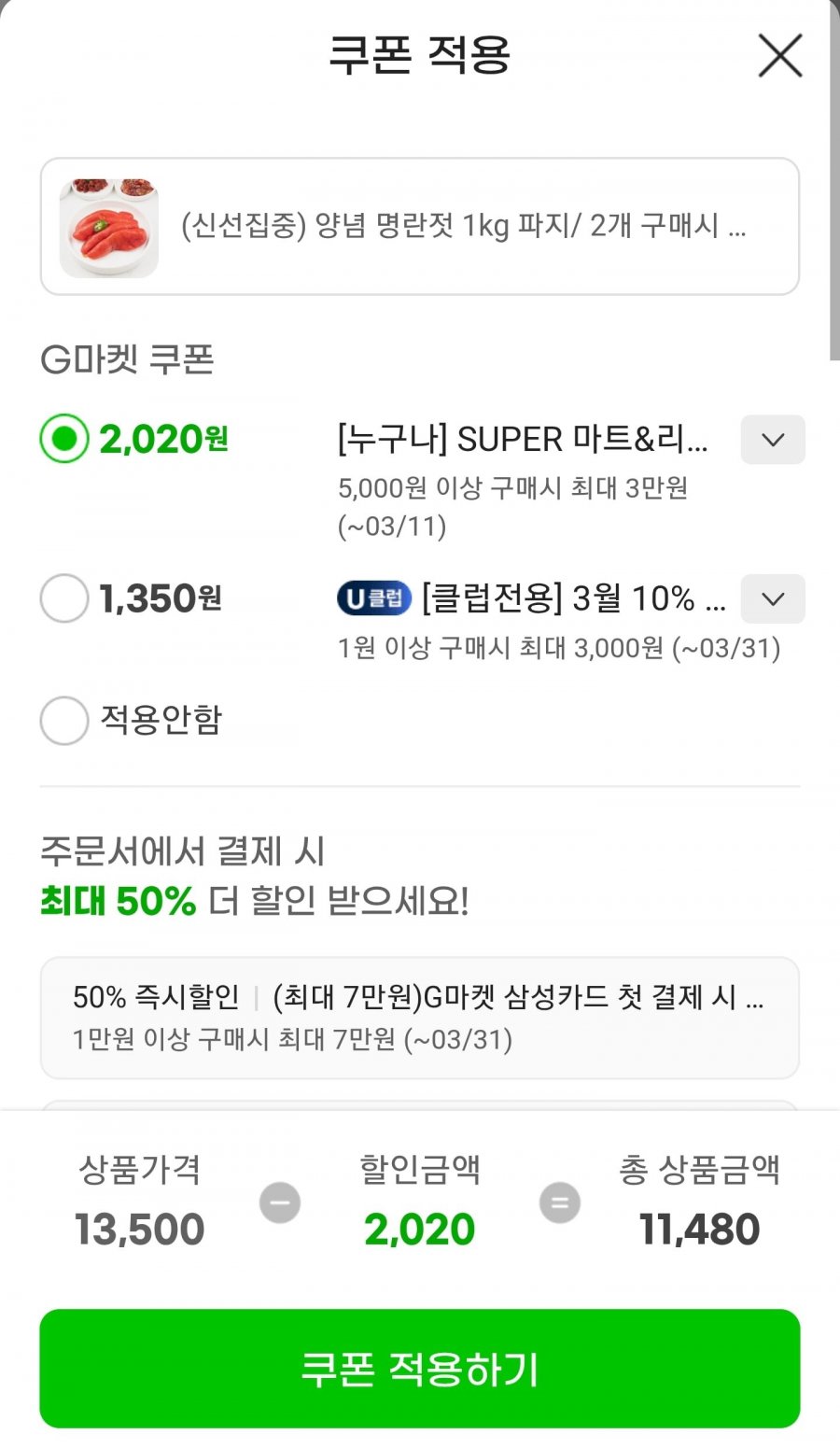Image resolution: width=840 pixels, height=1448 pixels.
Task: Tap the minus circle icon between prices
Action: (280, 1202)
